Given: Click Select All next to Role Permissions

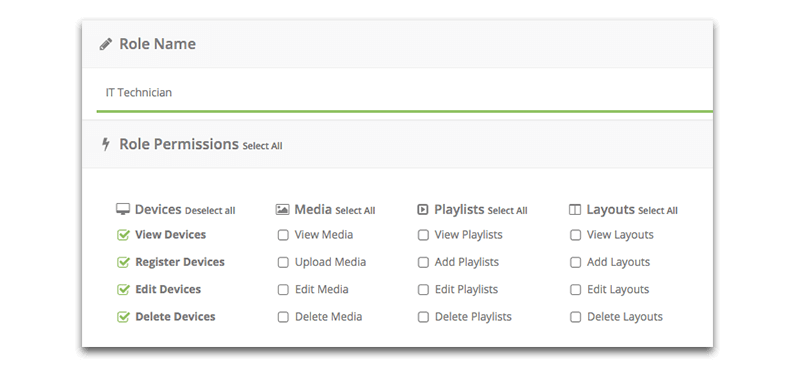Looking at the screenshot, I should click(x=262, y=146).
